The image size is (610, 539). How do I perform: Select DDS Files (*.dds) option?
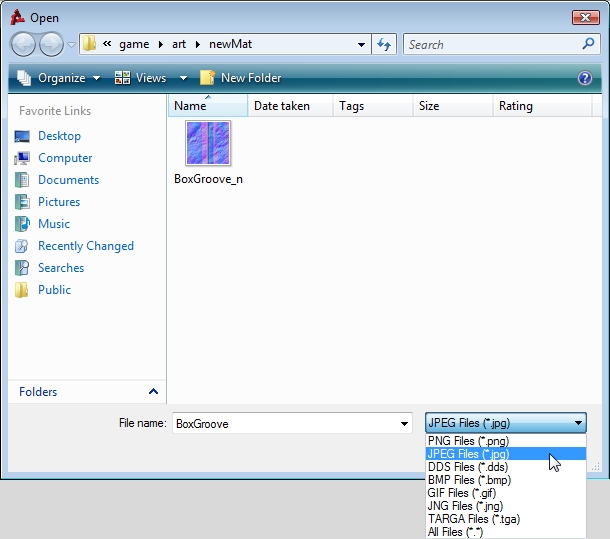468,467
